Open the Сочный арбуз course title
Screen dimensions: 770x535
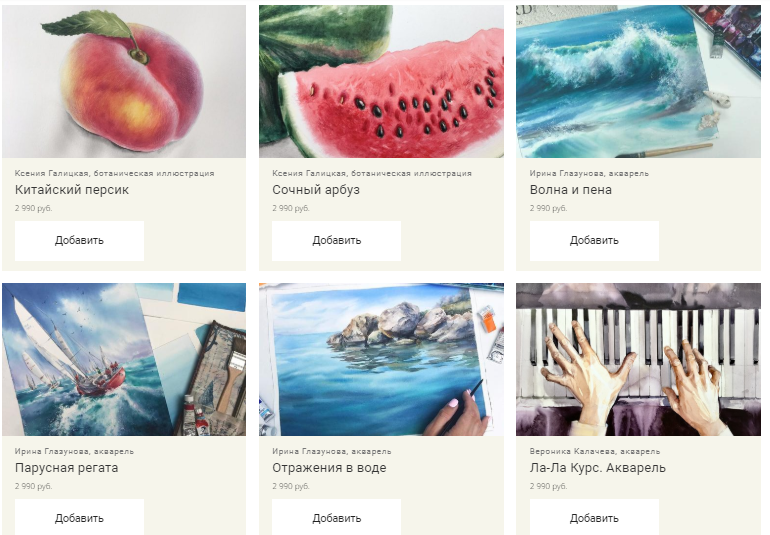coord(316,190)
